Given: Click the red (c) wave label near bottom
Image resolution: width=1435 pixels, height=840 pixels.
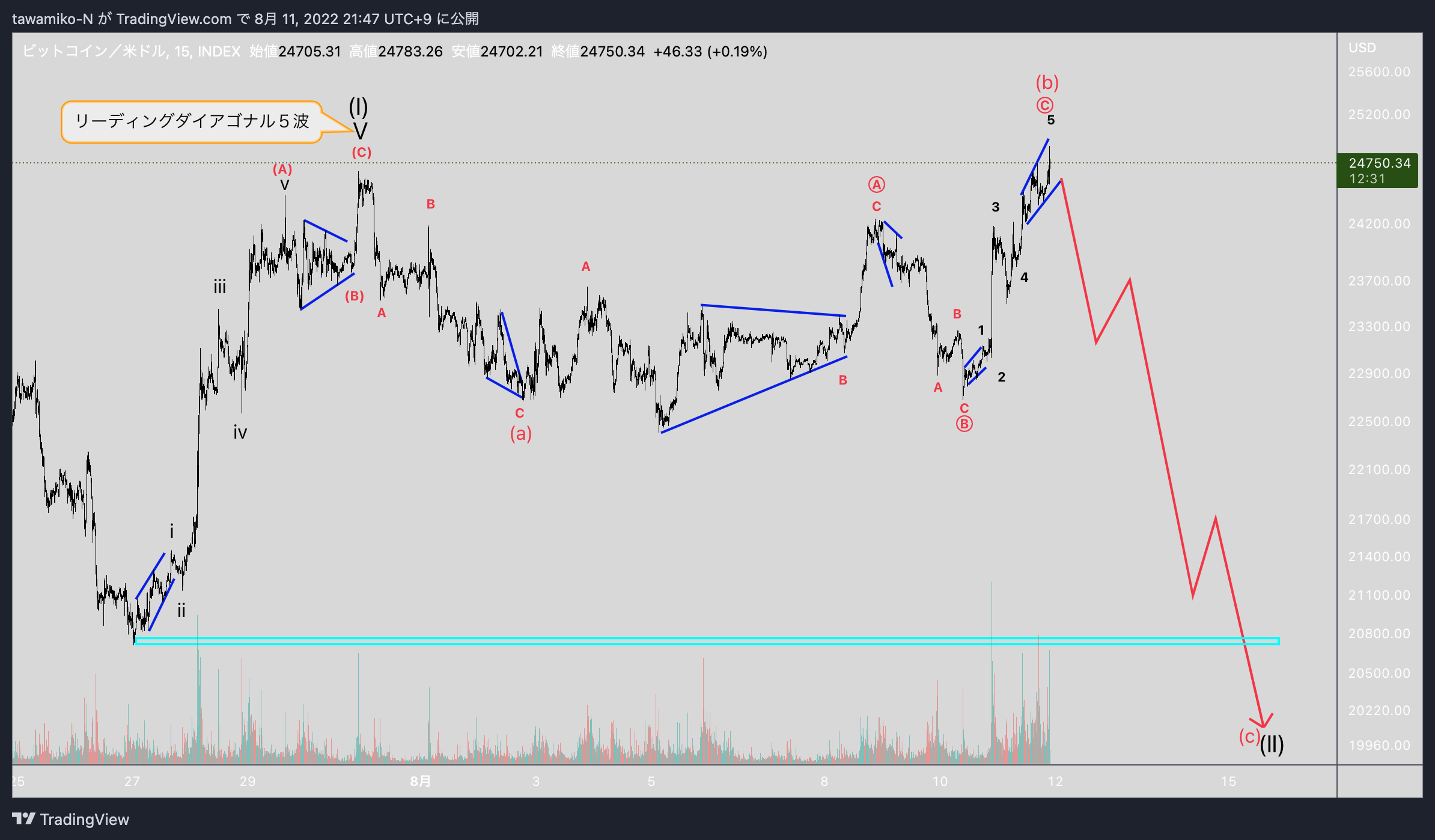Looking at the screenshot, I should point(1249,736).
